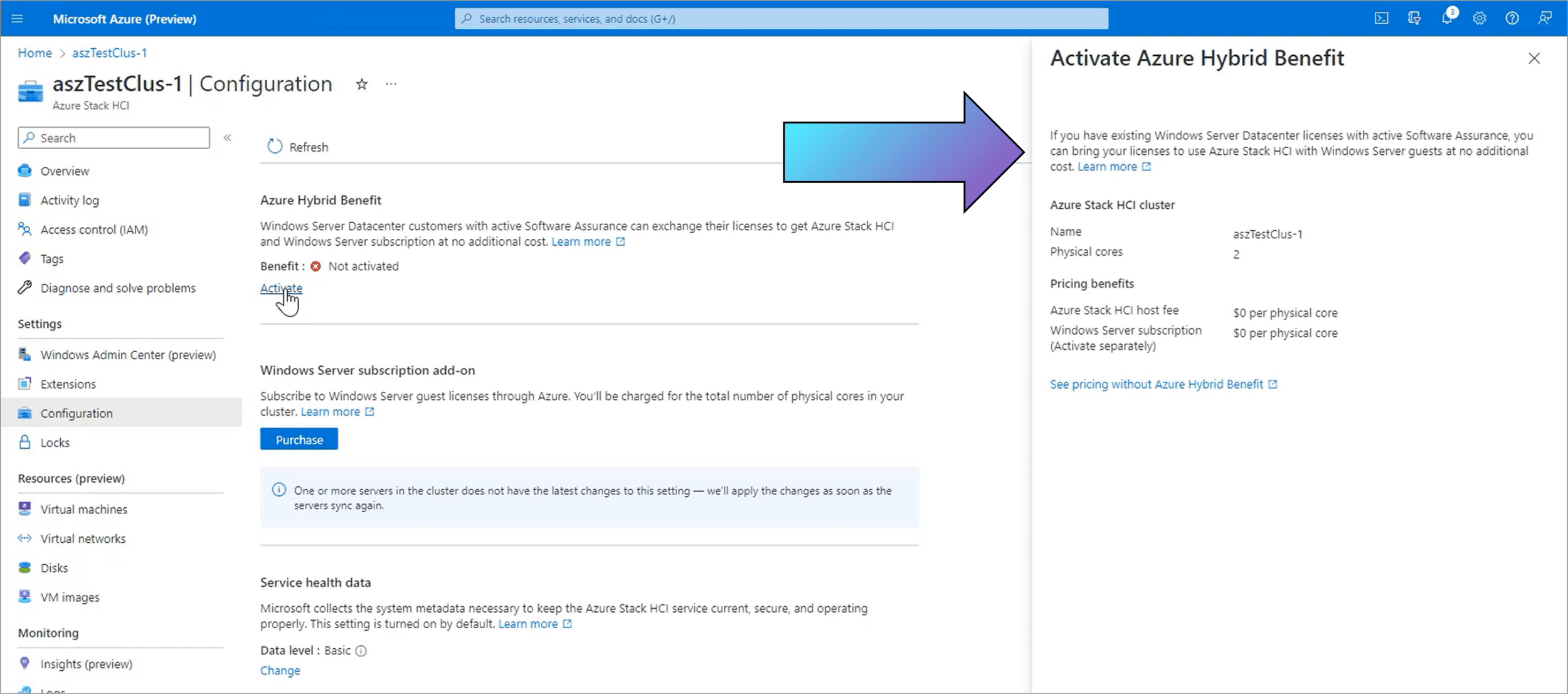Screen dimensions: 1568x694
Task: Open Directories and subscriptions filter icon
Action: click(x=1414, y=19)
